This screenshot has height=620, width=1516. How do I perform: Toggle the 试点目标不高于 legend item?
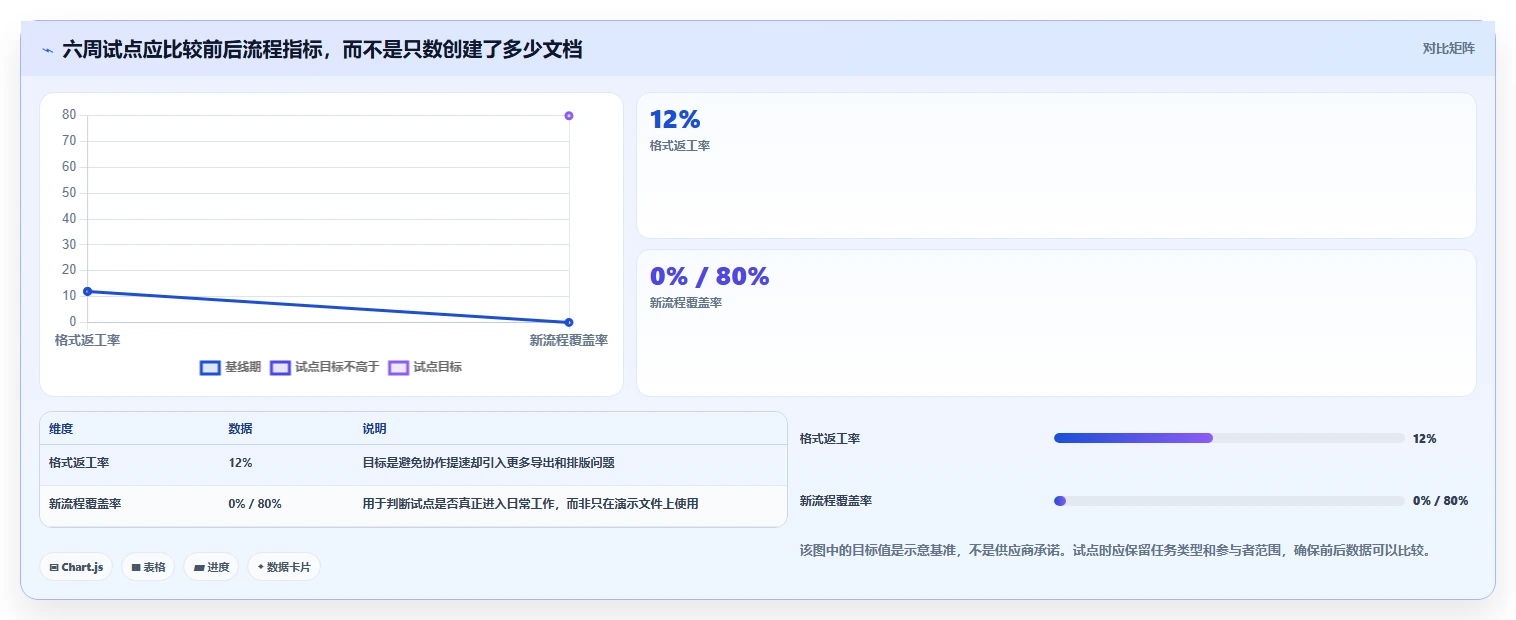pyautogui.click(x=324, y=367)
